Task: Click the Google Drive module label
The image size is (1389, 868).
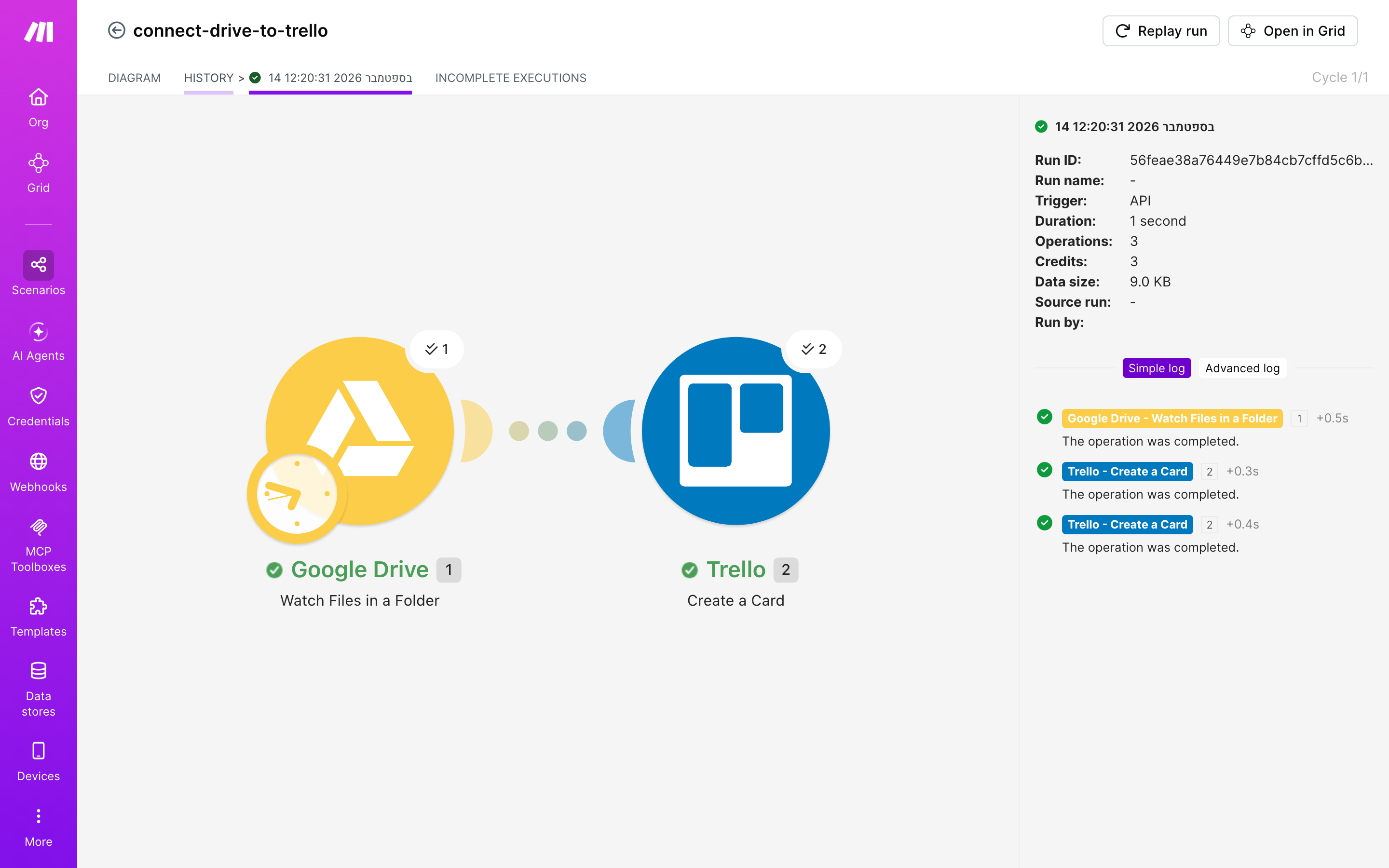Action: pyautogui.click(x=360, y=570)
